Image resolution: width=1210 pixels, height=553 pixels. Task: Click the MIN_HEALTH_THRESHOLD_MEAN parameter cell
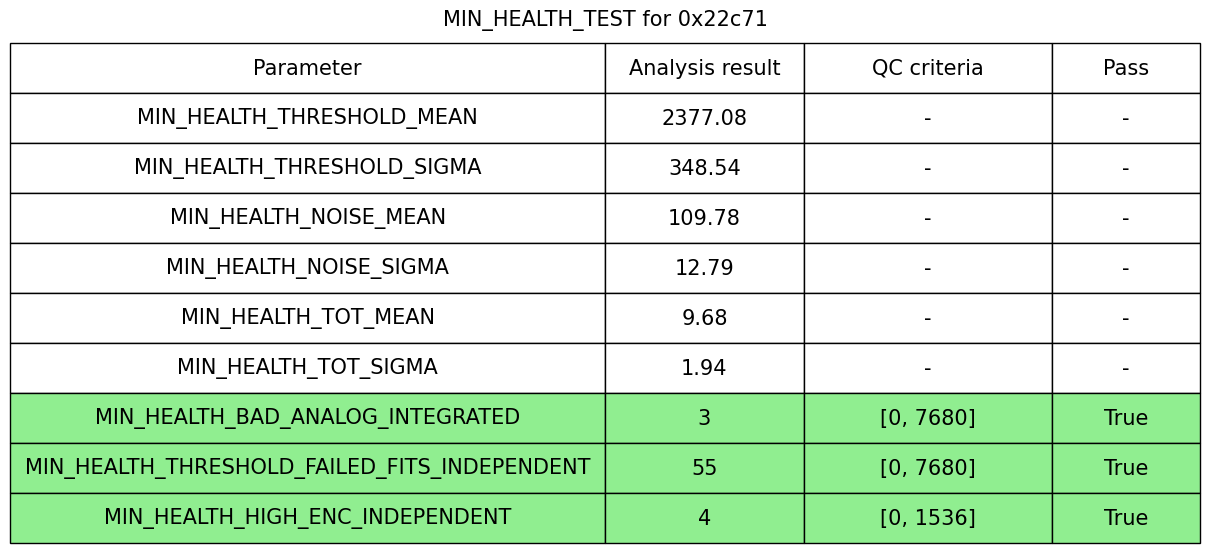coord(307,118)
